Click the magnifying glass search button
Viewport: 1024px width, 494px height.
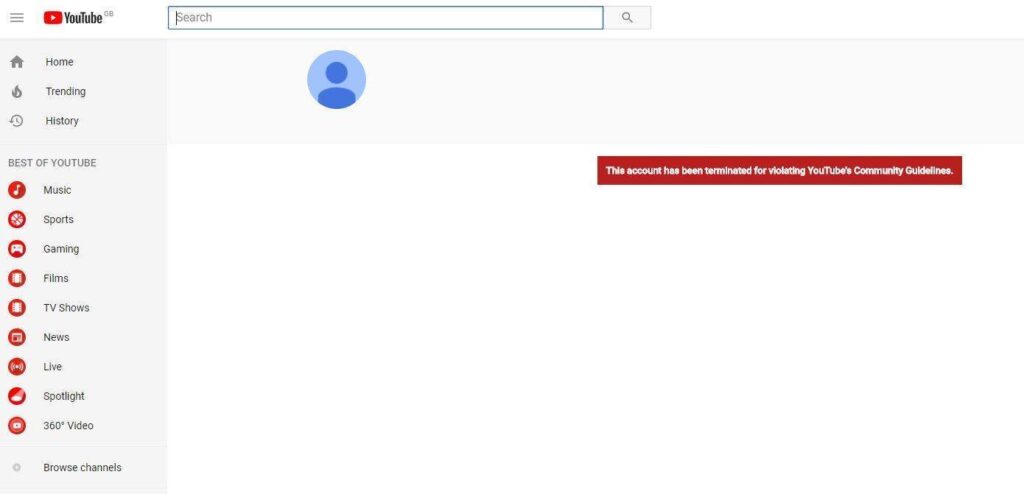click(627, 18)
